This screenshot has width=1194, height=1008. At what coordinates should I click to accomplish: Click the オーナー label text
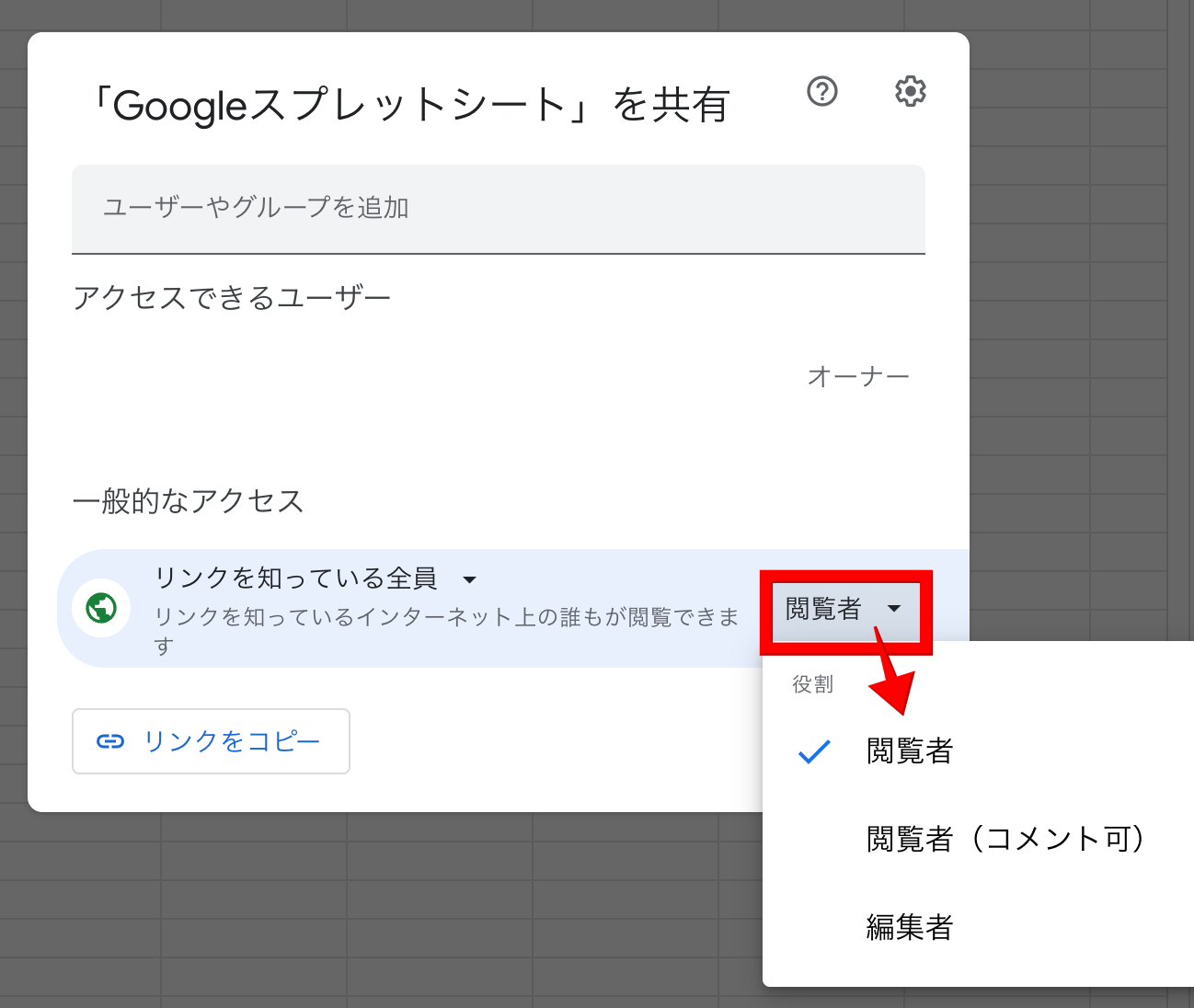coord(858,376)
